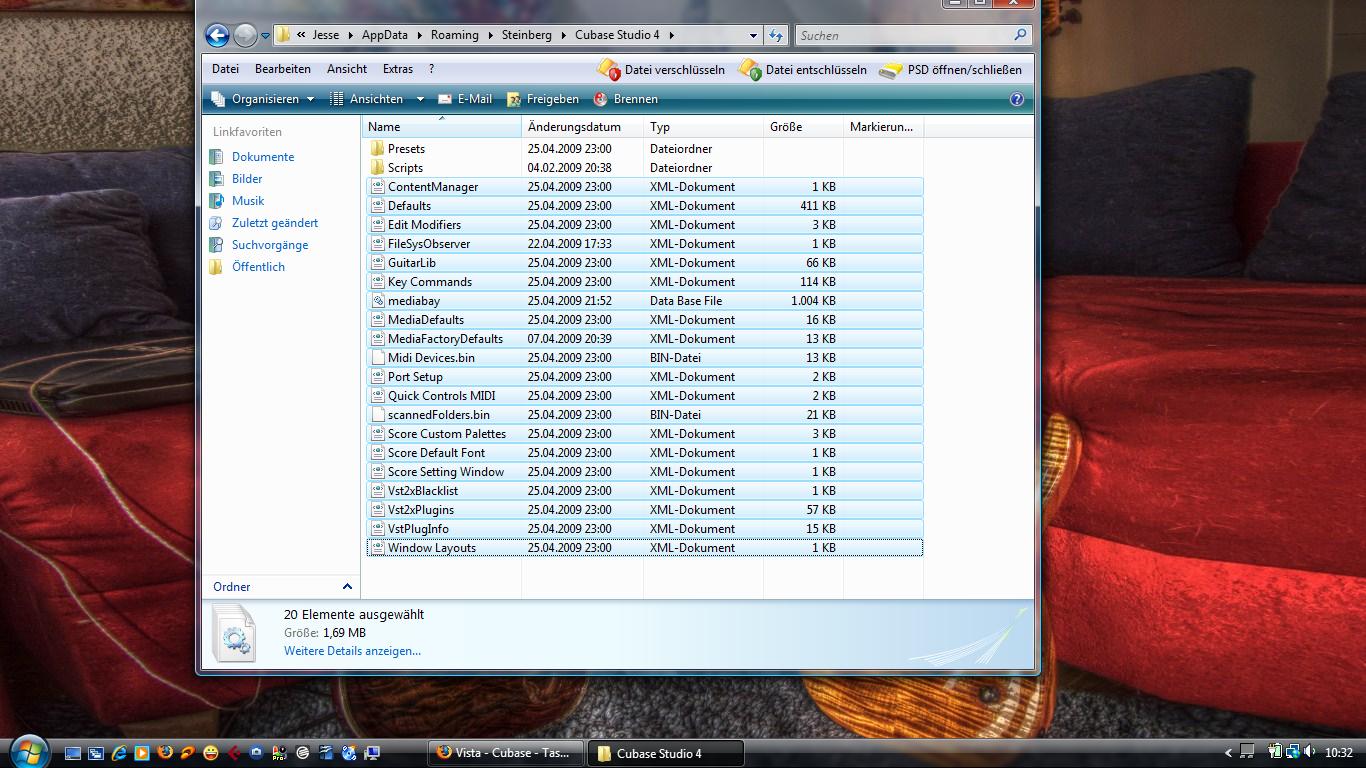Image resolution: width=1366 pixels, height=768 pixels.
Task: Expand the address bar history dropdown
Action: pos(753,35)
